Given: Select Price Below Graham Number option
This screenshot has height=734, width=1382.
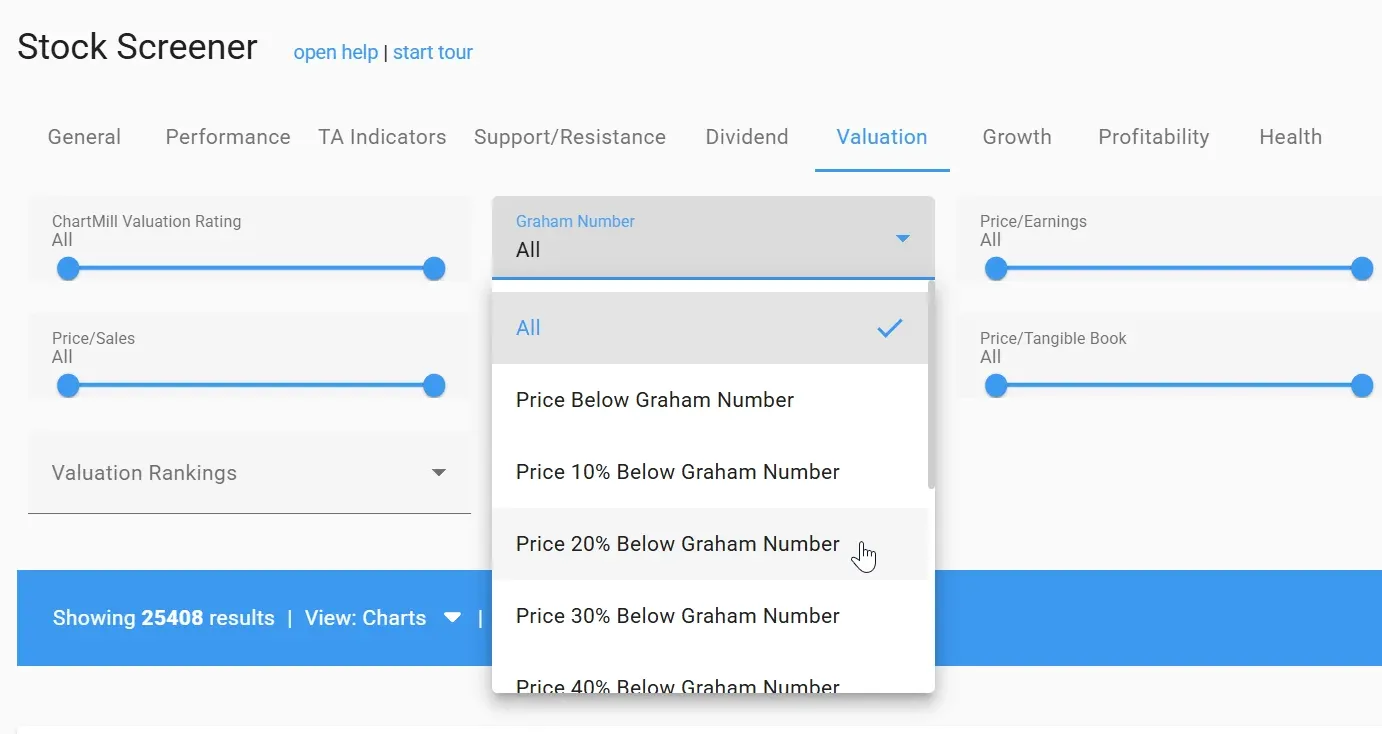Looking at the screenshot, I should [654, 399].
